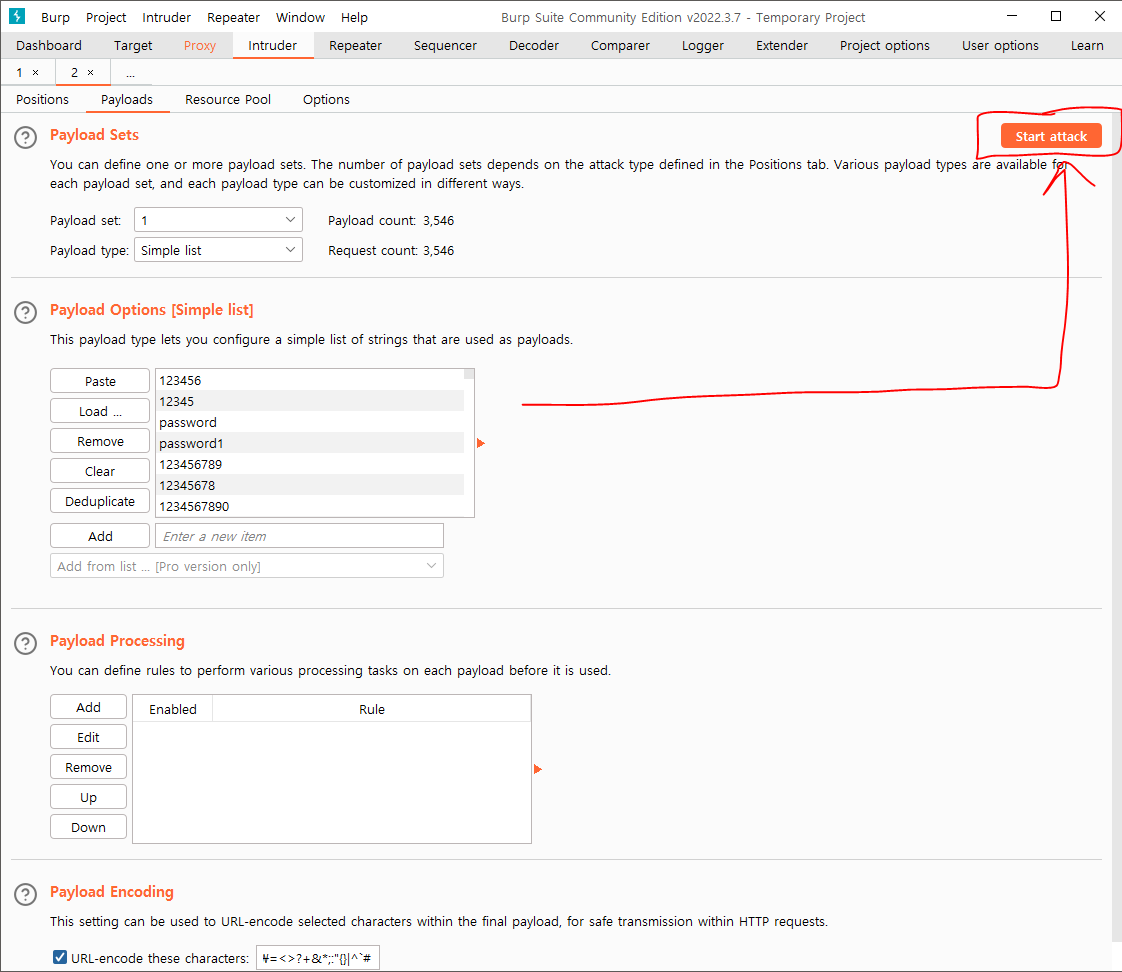Screen dimensions: 1122x972
Task: Click Remove in Payload Processing
Action: click(89, 767)
